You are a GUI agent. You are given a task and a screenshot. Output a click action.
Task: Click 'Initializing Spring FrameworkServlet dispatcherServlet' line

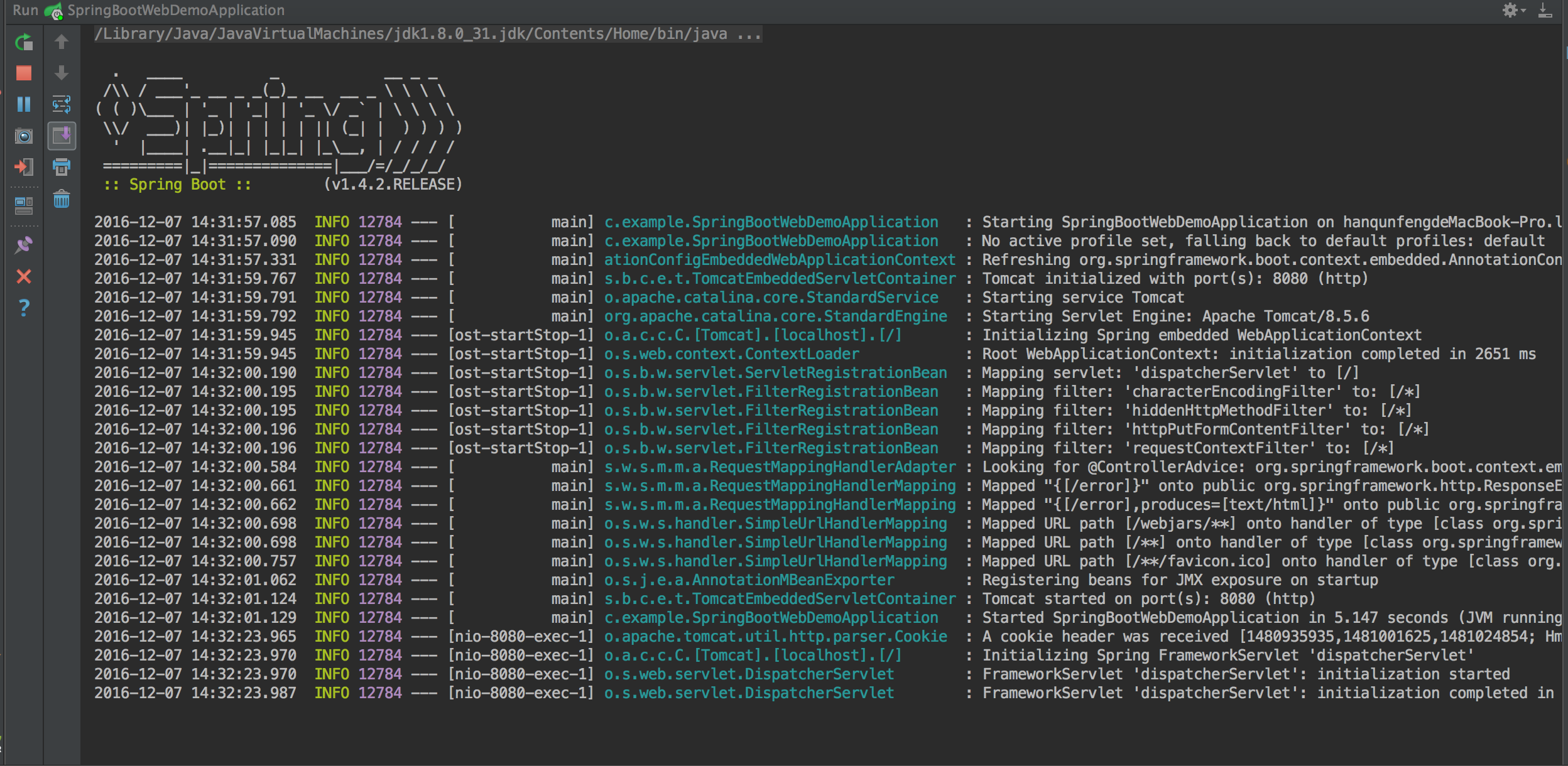1228,655
